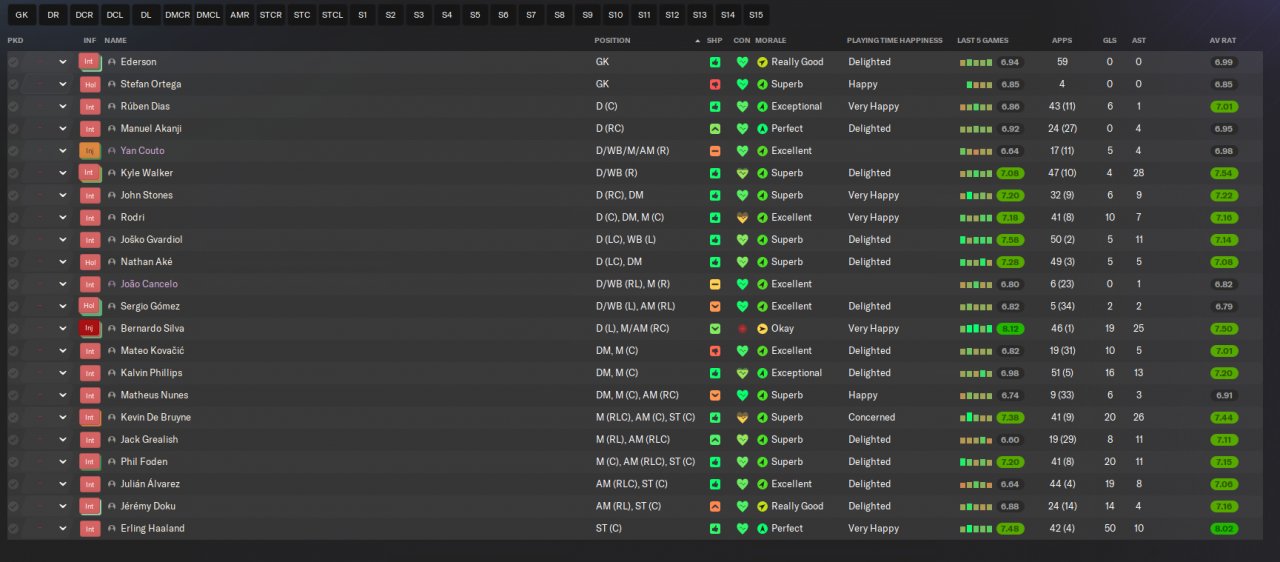Toggle picked checkmark for Erling Haaland
Viewport: 1280px width, 562px height.
click(13, 528)
